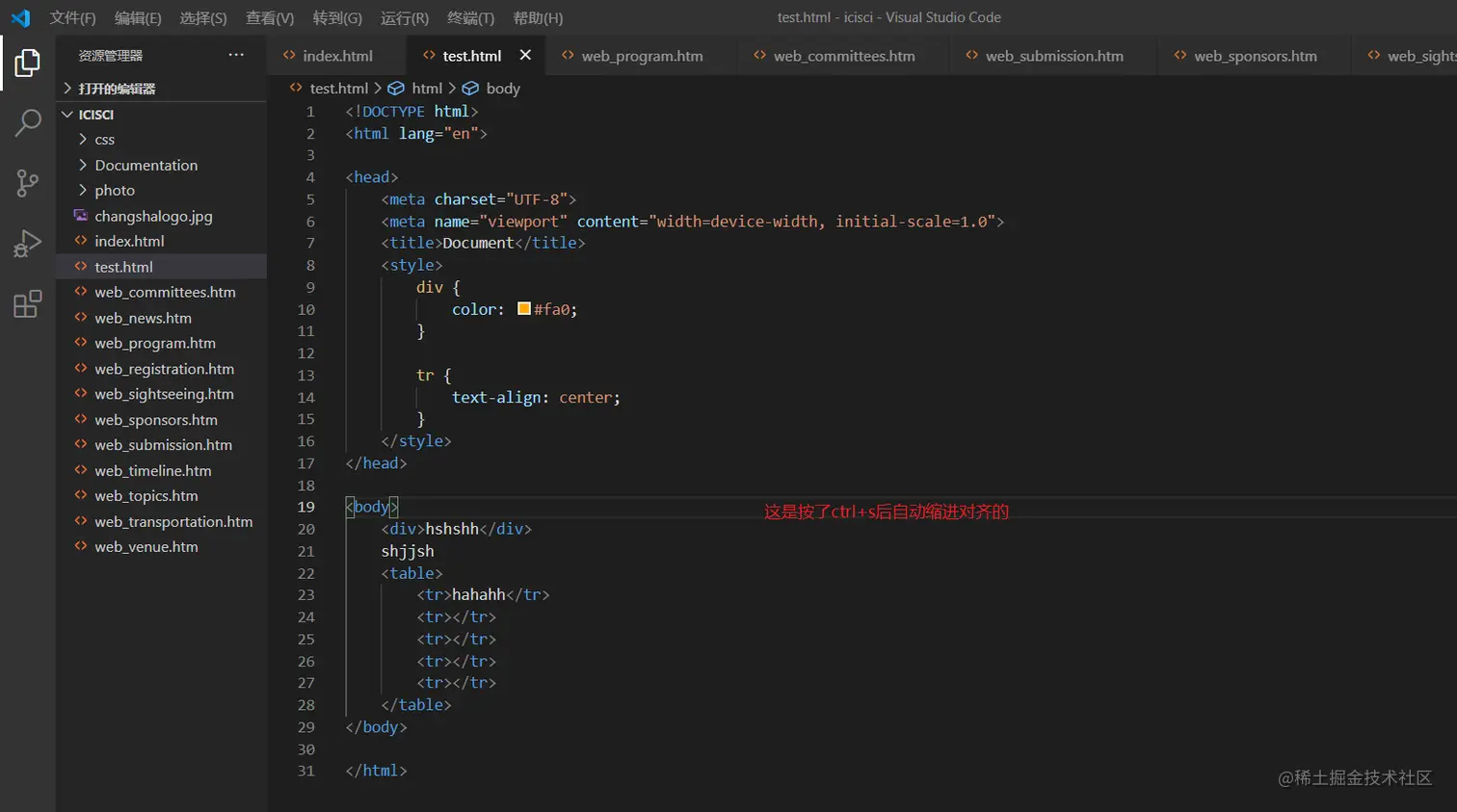Image resolution: width=1457 pixels, height=812 pixels.
Task: Open web_sightseeing.htm in file explorer
Action: click(161, 394)
